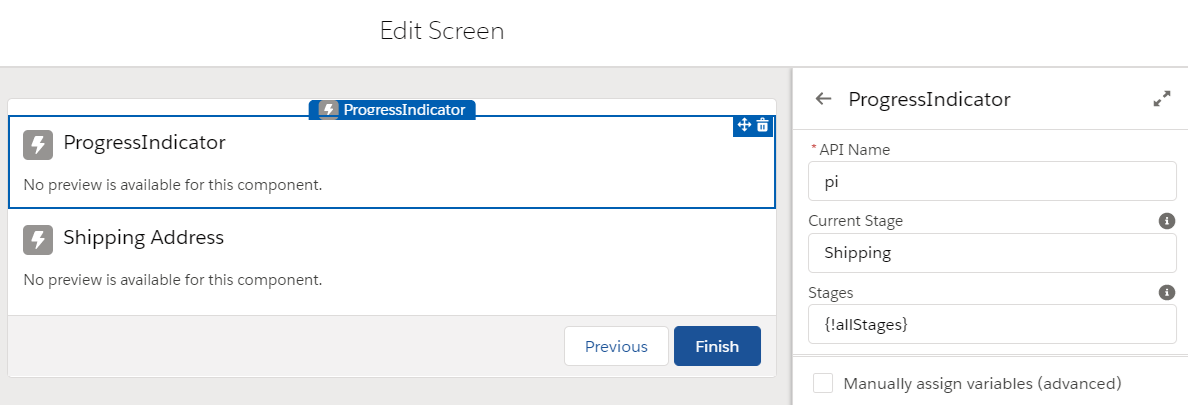Screen dimensions: 1188x405
Task: Delete the ProgressIndicator component via trash icon
Action: tap(762, 126)
